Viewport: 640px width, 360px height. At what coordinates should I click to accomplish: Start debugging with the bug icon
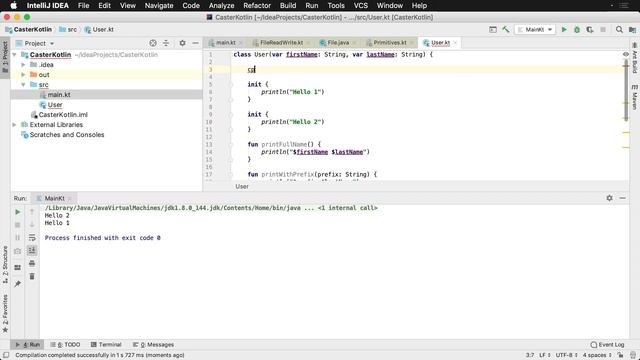coord(577,29)
